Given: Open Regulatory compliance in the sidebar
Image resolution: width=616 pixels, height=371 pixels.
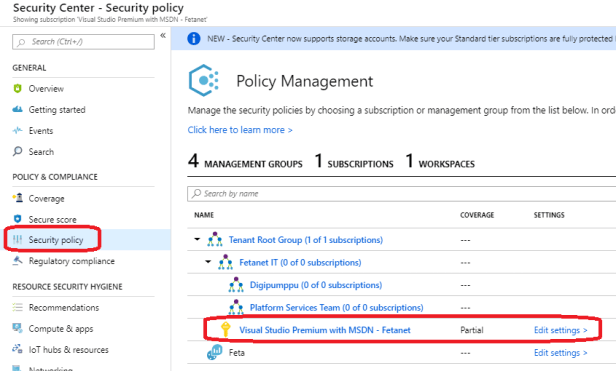Looking at the screenshot, I should [x=72, y=261].
